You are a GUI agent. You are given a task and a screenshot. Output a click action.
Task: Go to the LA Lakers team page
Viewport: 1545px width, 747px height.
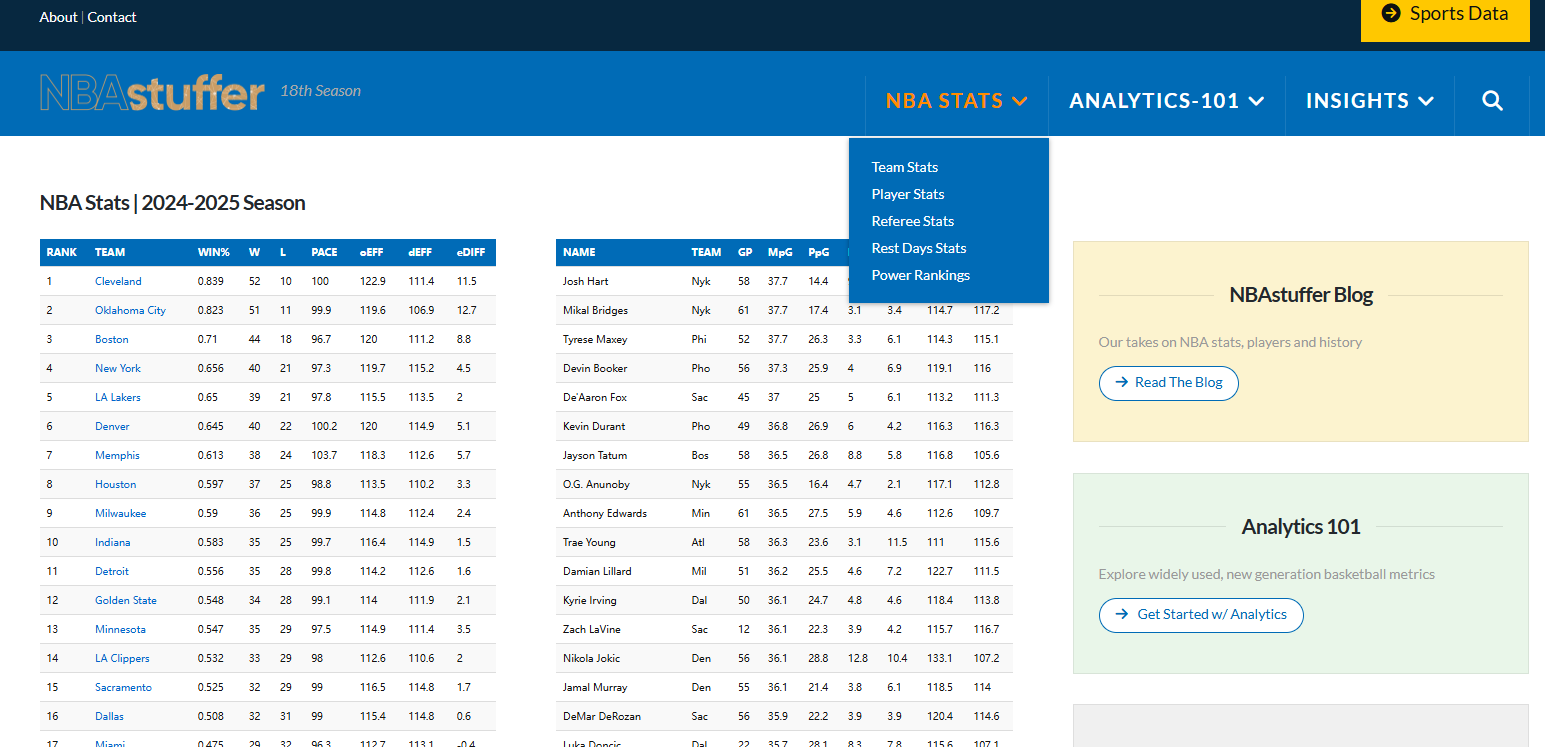tap(118, 398)
